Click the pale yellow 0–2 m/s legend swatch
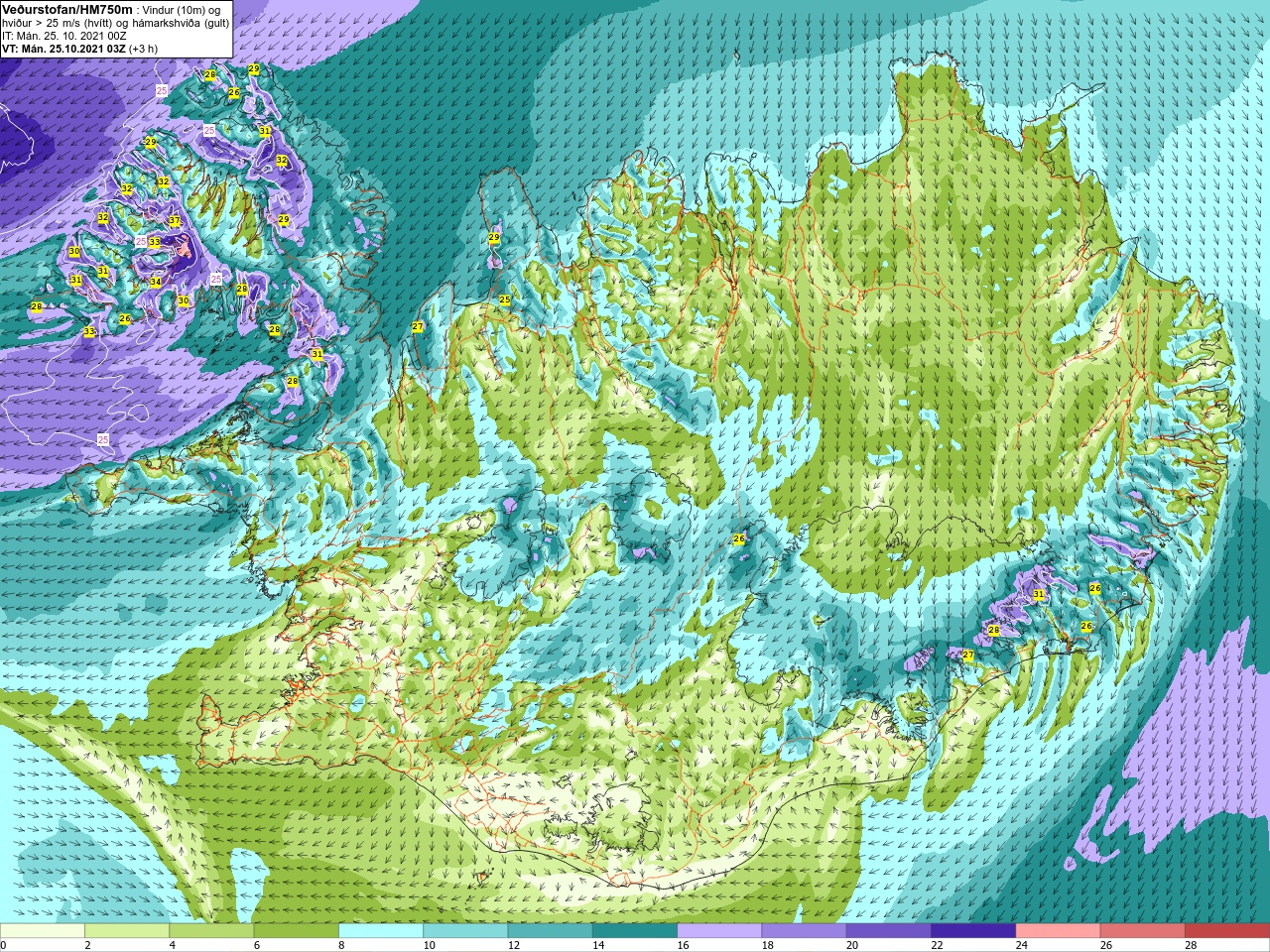Screen dimensions: 1270x952 (x=43, y=931)
